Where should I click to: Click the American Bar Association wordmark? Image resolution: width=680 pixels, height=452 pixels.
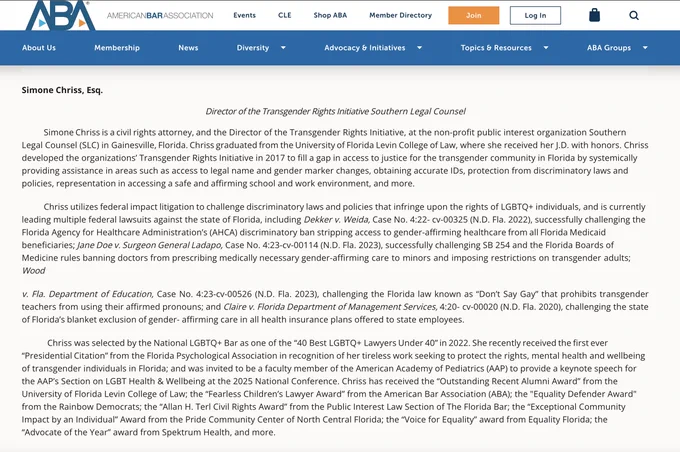(160, 16)
